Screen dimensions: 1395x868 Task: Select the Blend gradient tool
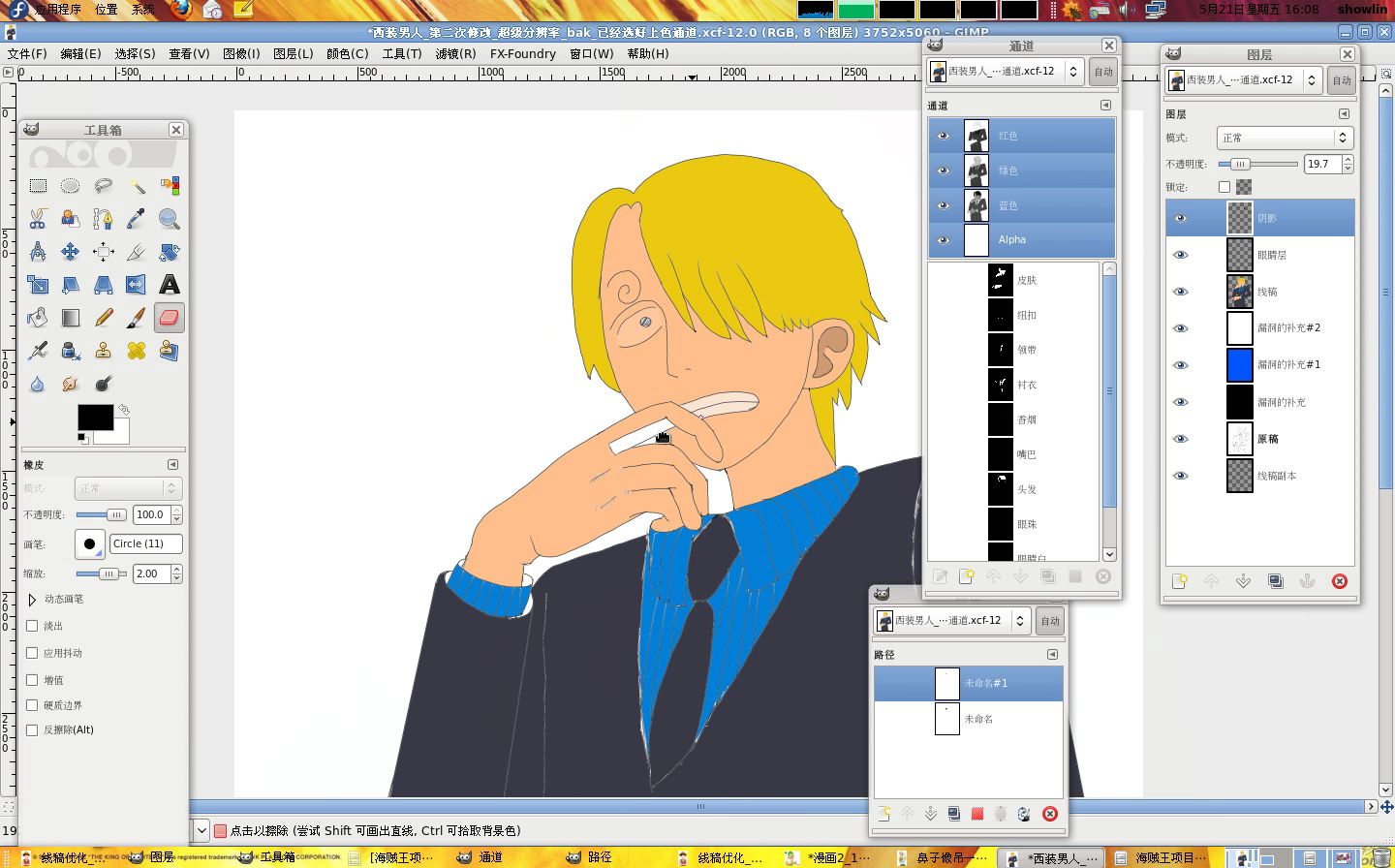70,318
